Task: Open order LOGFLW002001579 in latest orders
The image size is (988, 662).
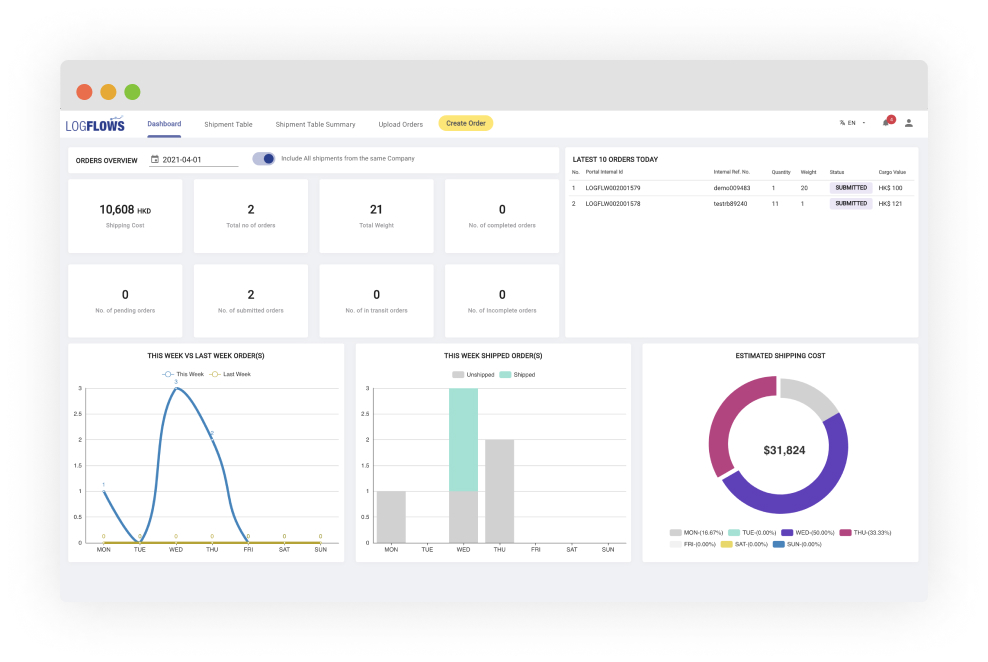Action: pyautogui.click(x=612, y=188)
